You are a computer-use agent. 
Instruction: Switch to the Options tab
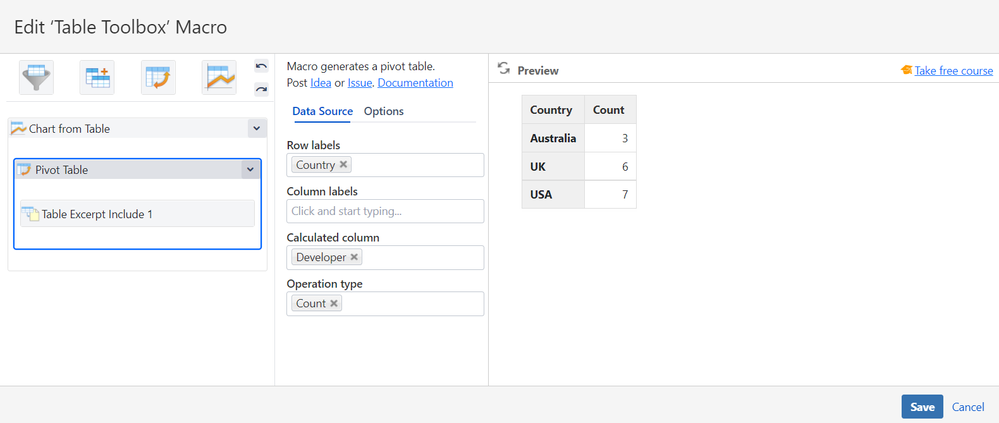pyautogui.click(x=384, y=111)
